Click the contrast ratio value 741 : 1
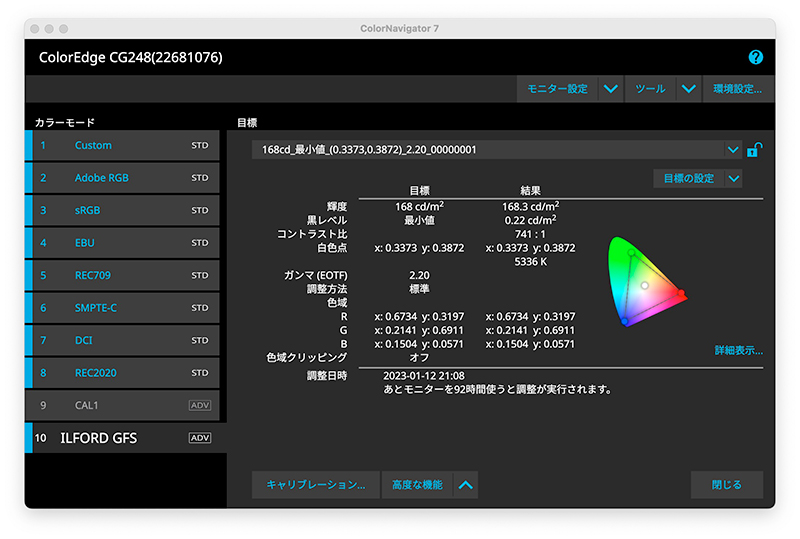This screenshot has height=539, width=800. tap(530, 234)
